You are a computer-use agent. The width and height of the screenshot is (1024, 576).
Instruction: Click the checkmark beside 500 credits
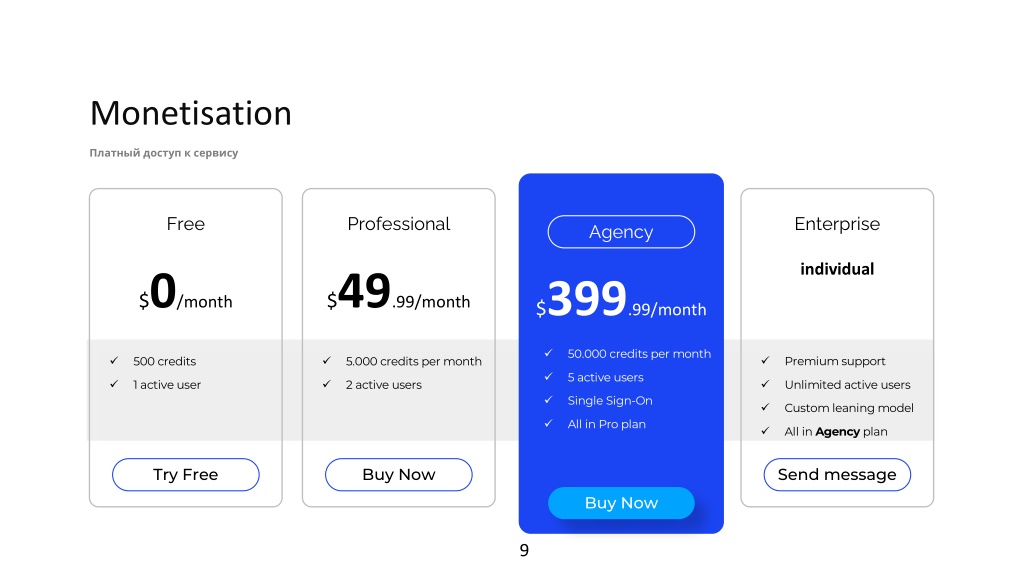tap(114, 360)
